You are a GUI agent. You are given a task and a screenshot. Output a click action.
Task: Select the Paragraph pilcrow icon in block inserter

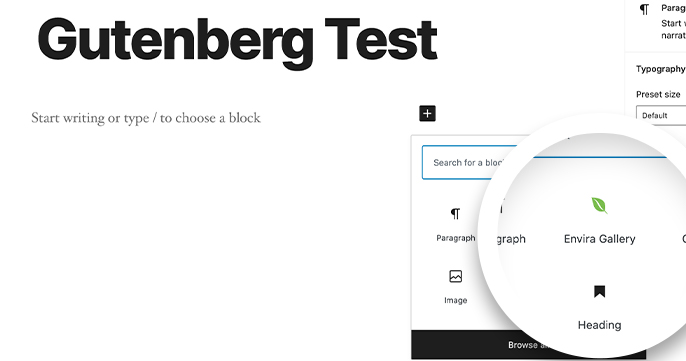(x=455, y=214)
